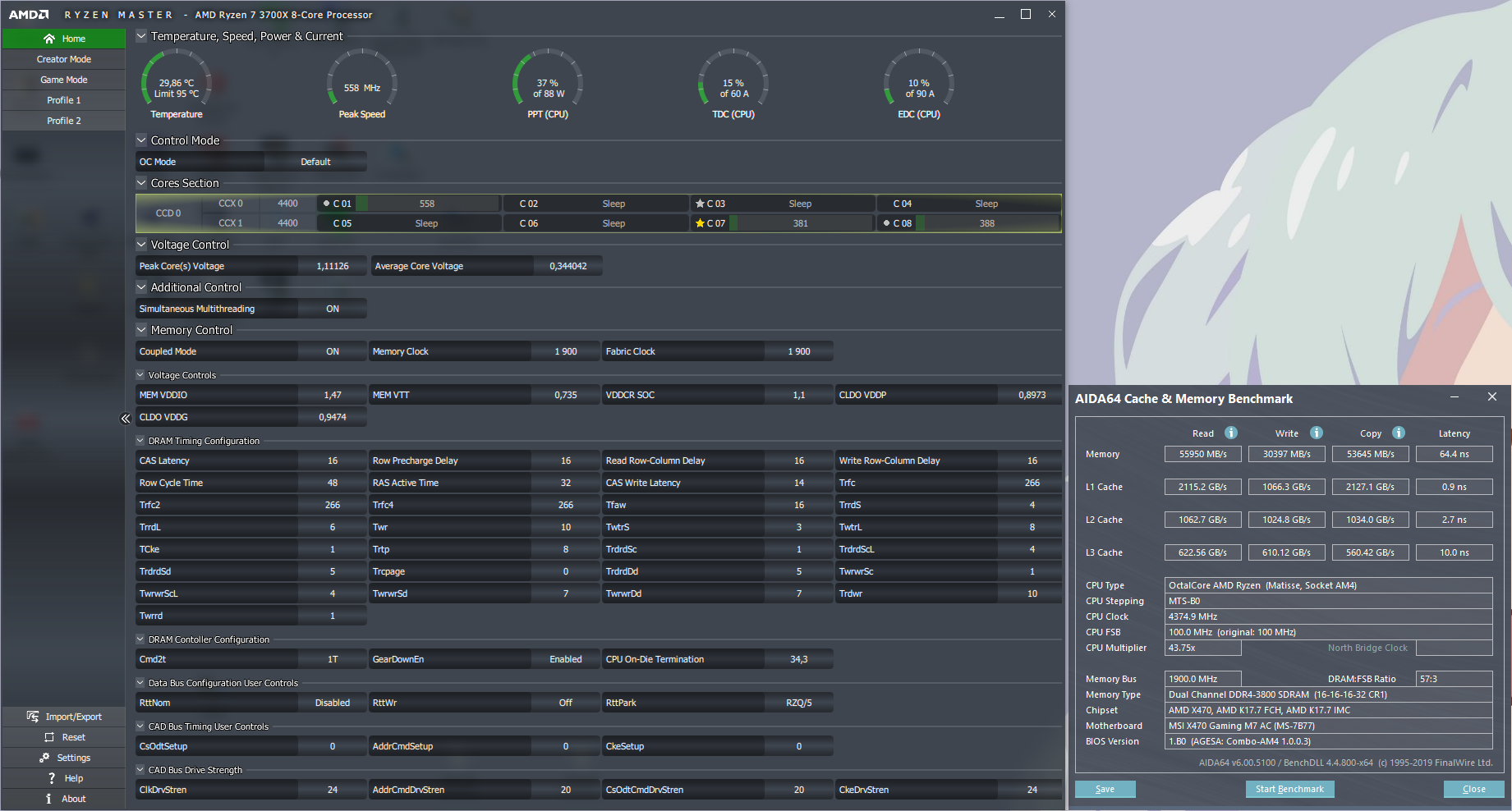Collapse the Additional Control section
Screen dimensions: 1512x811
[141, 287]
